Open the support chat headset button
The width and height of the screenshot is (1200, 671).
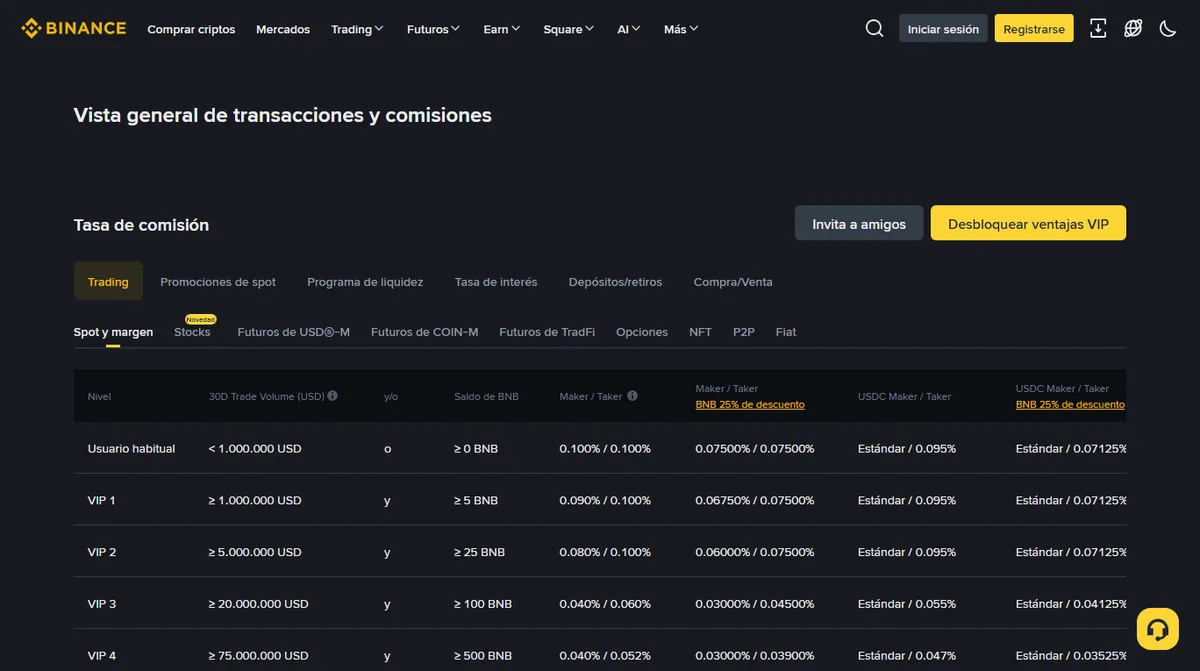1158,629
